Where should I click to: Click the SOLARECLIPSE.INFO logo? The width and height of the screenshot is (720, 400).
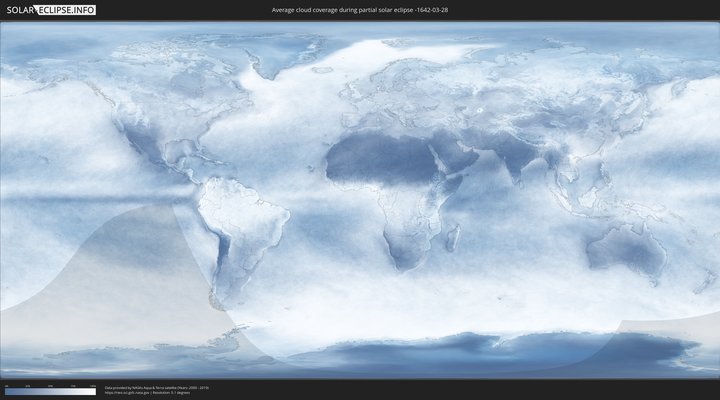point(50,10)
